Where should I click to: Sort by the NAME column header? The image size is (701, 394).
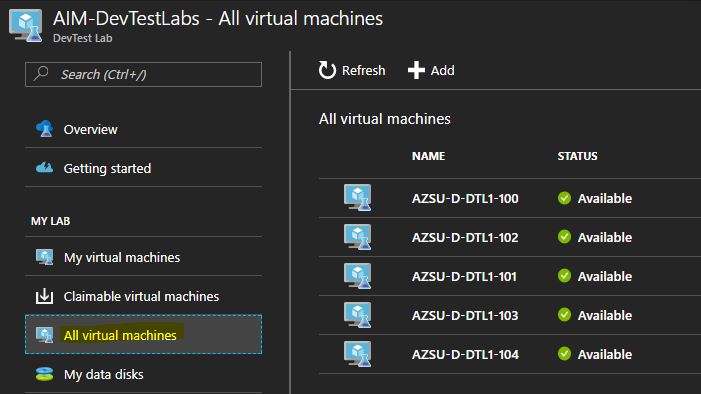pos(428,156)
